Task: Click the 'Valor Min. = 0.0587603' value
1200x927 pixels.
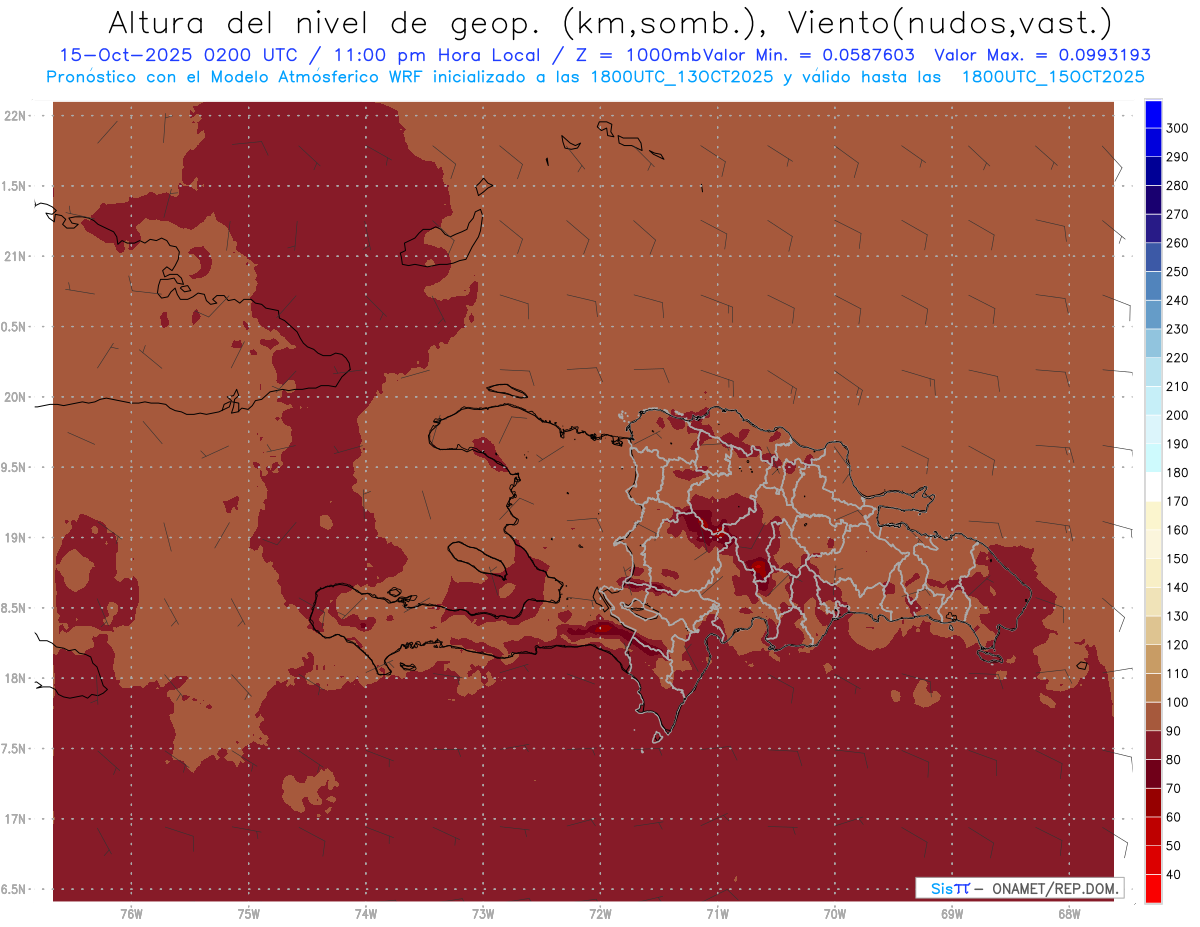Action: pyautogui.click(x=809, y=56)
